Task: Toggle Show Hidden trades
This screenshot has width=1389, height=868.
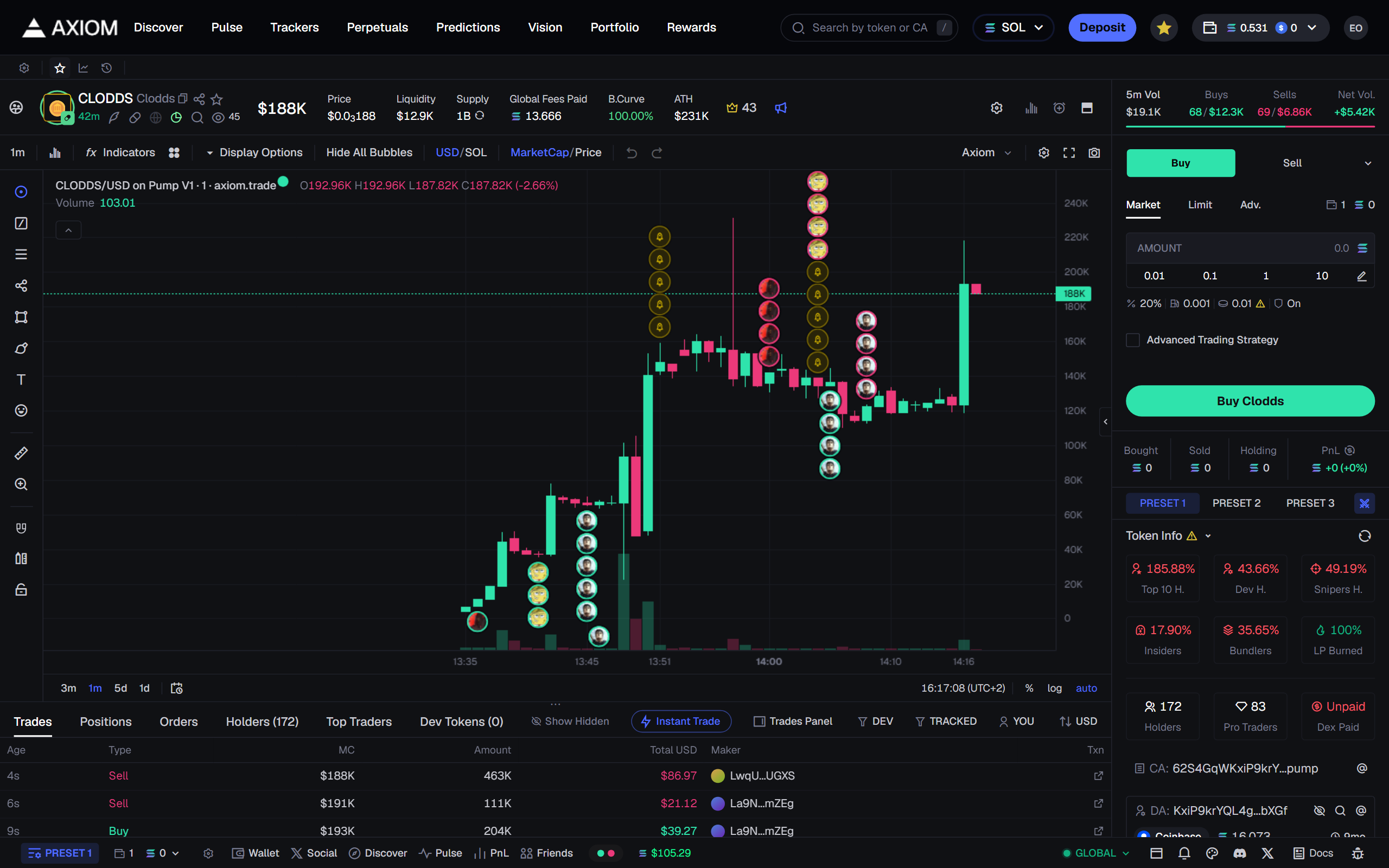Action: (x=570, y=721)
